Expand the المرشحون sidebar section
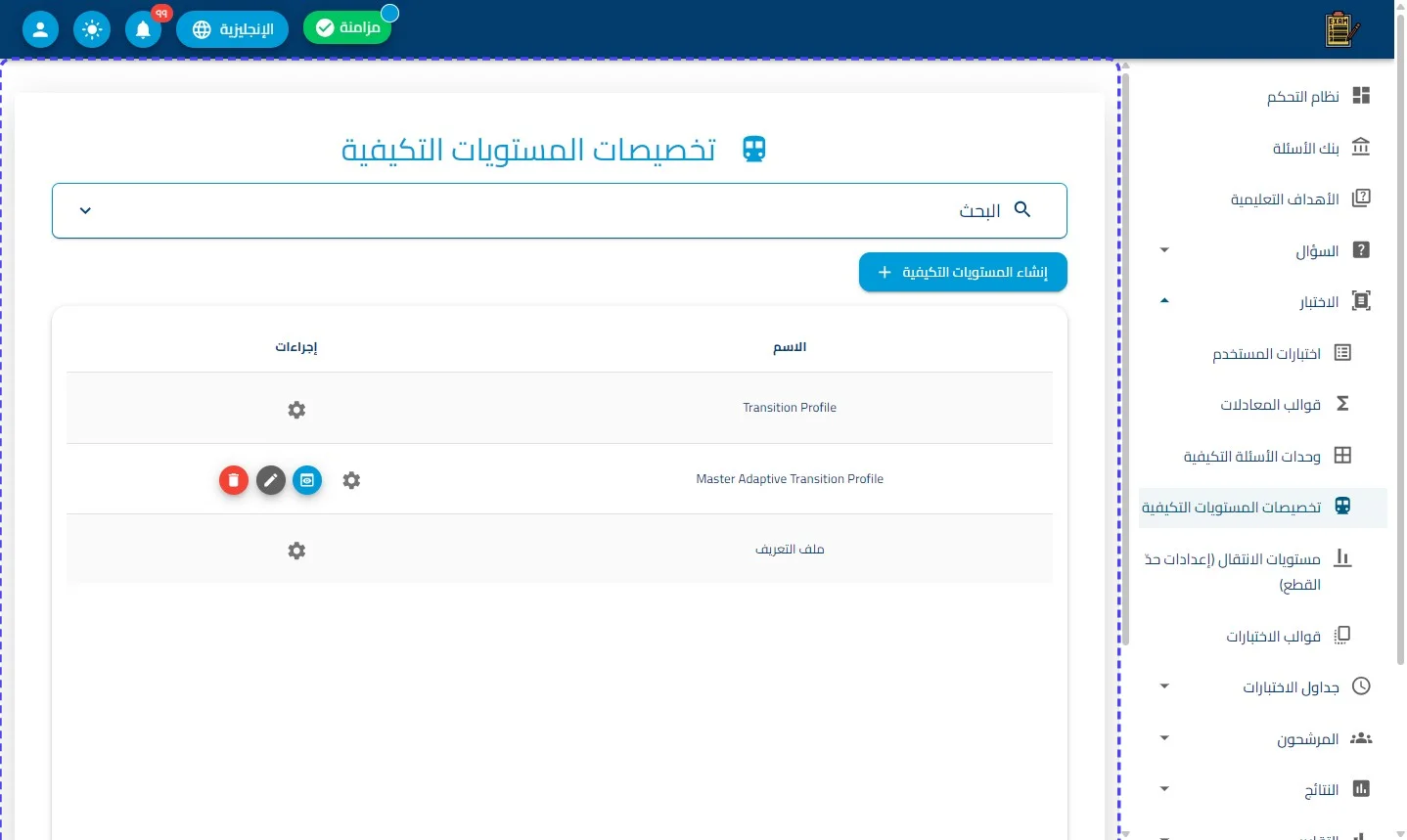Screen dimensions: 1407x840 (1262, 738)
